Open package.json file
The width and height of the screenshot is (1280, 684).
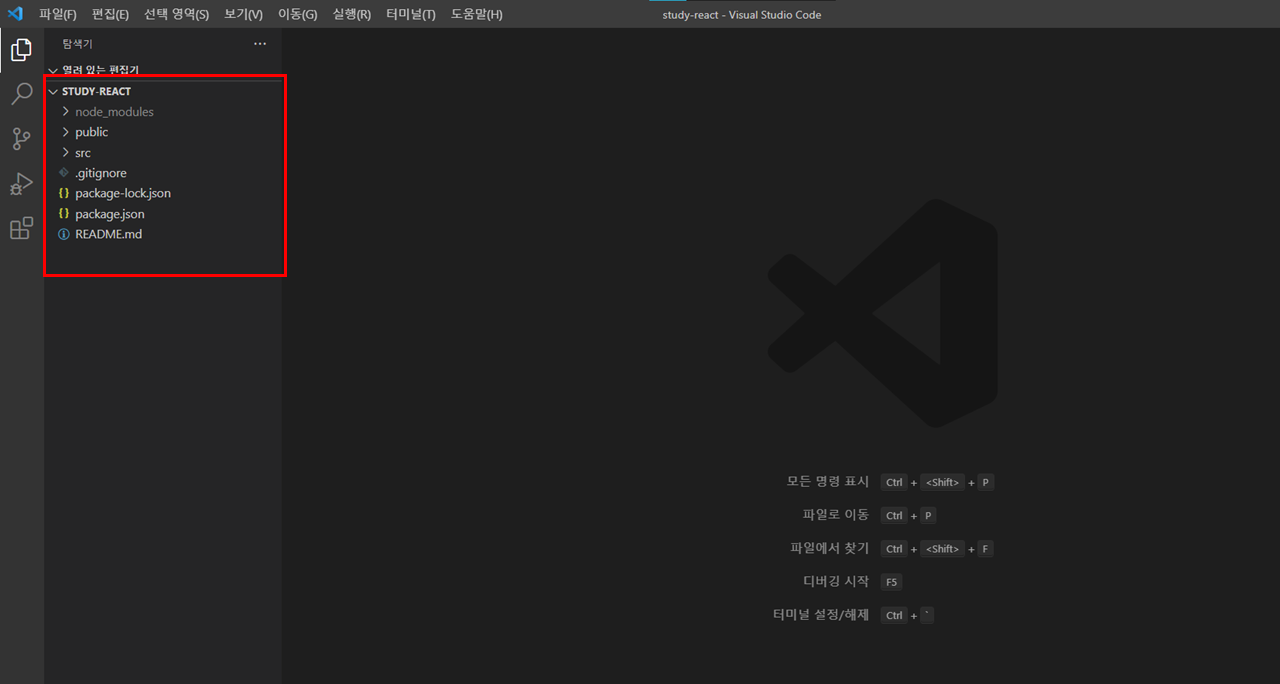coord(110,214)
